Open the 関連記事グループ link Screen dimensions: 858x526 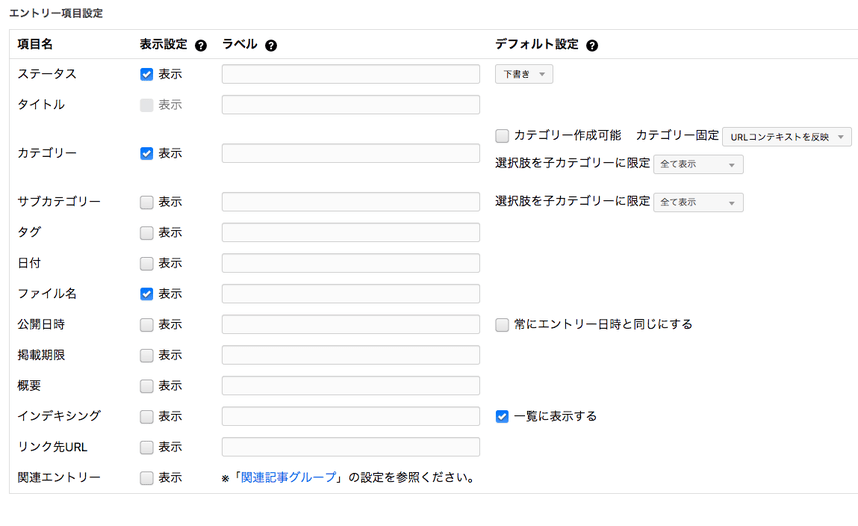[x=288, y=478]
